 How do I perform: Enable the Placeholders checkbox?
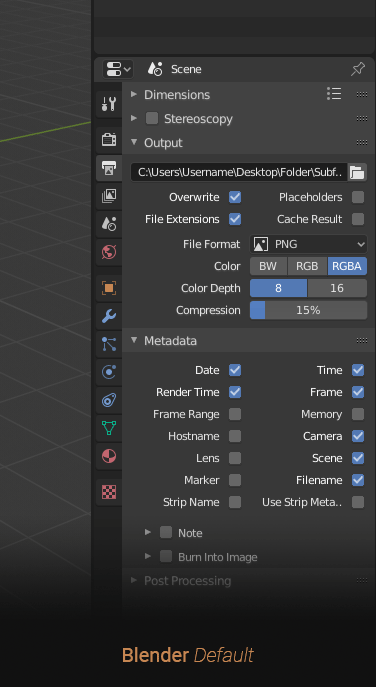click(x=358, y=197)
